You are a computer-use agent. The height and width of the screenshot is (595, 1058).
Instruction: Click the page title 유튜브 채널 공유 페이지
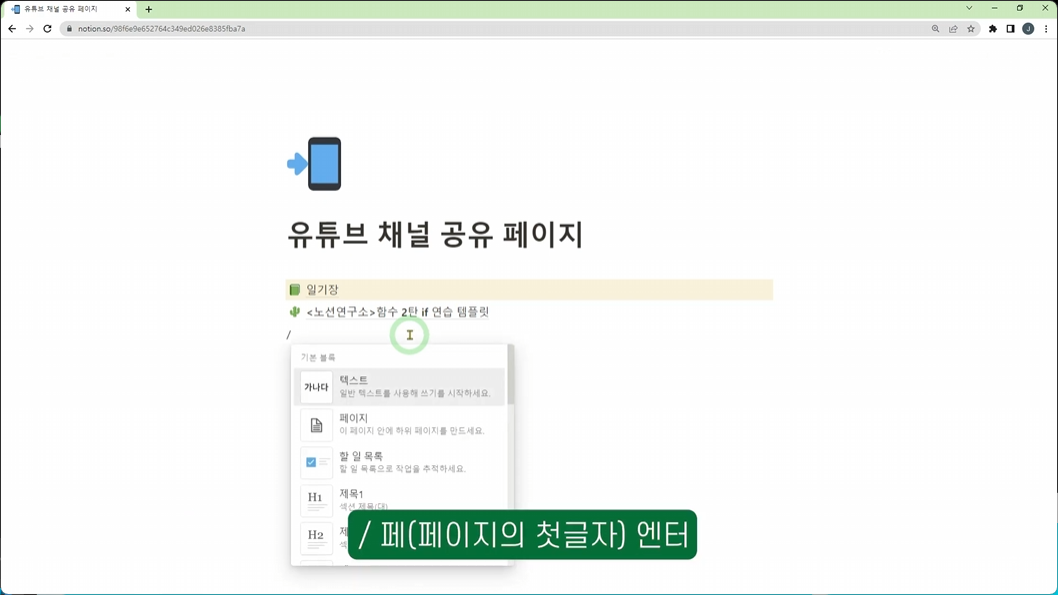[x=435, y=235]
